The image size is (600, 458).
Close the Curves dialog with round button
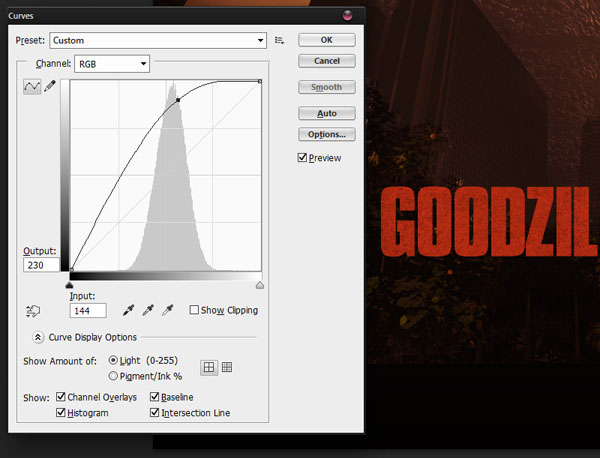pyautogui.click(x=347, y=16)
